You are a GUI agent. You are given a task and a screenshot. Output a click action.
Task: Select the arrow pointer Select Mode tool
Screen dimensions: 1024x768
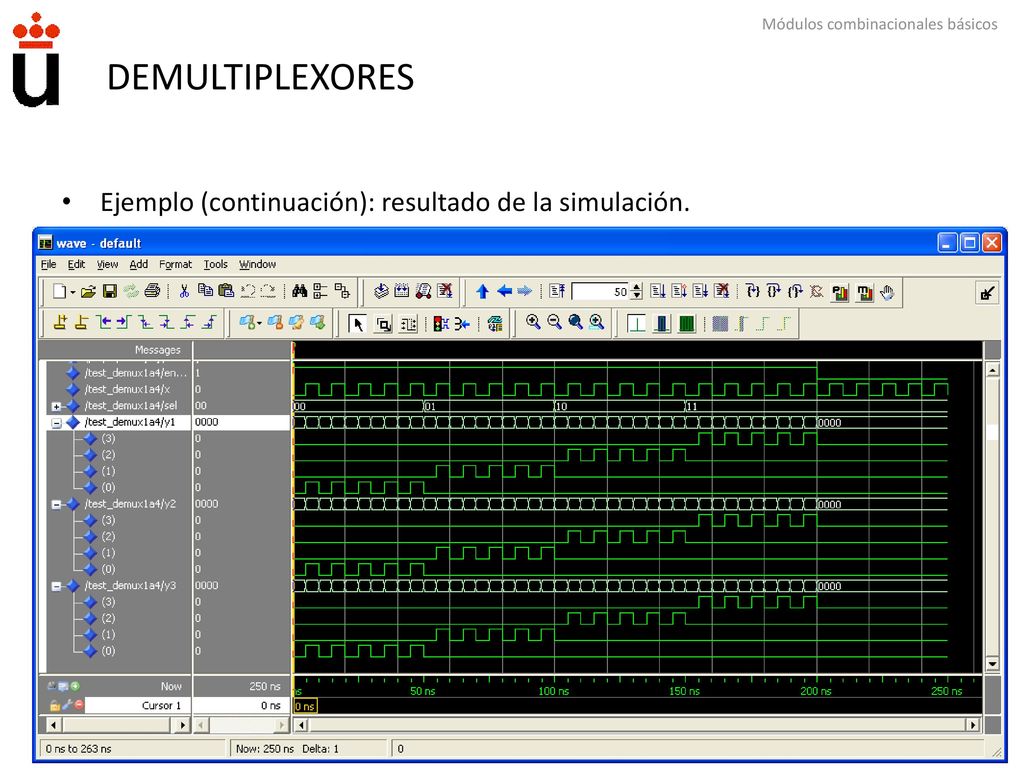point(358,323)
